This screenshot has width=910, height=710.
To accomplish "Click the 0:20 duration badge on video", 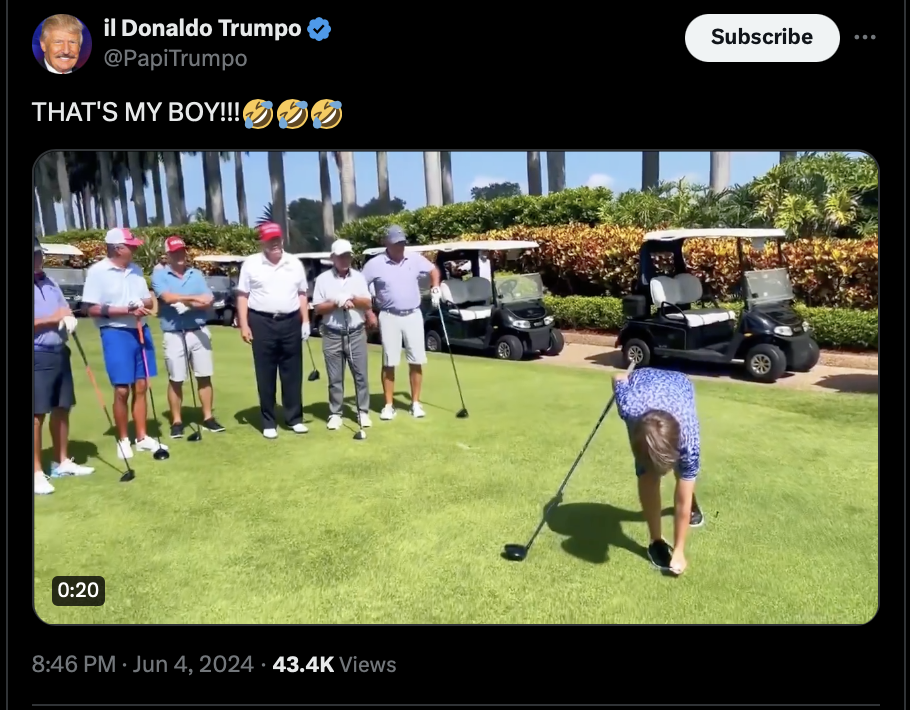I will [x=78, y=590].
